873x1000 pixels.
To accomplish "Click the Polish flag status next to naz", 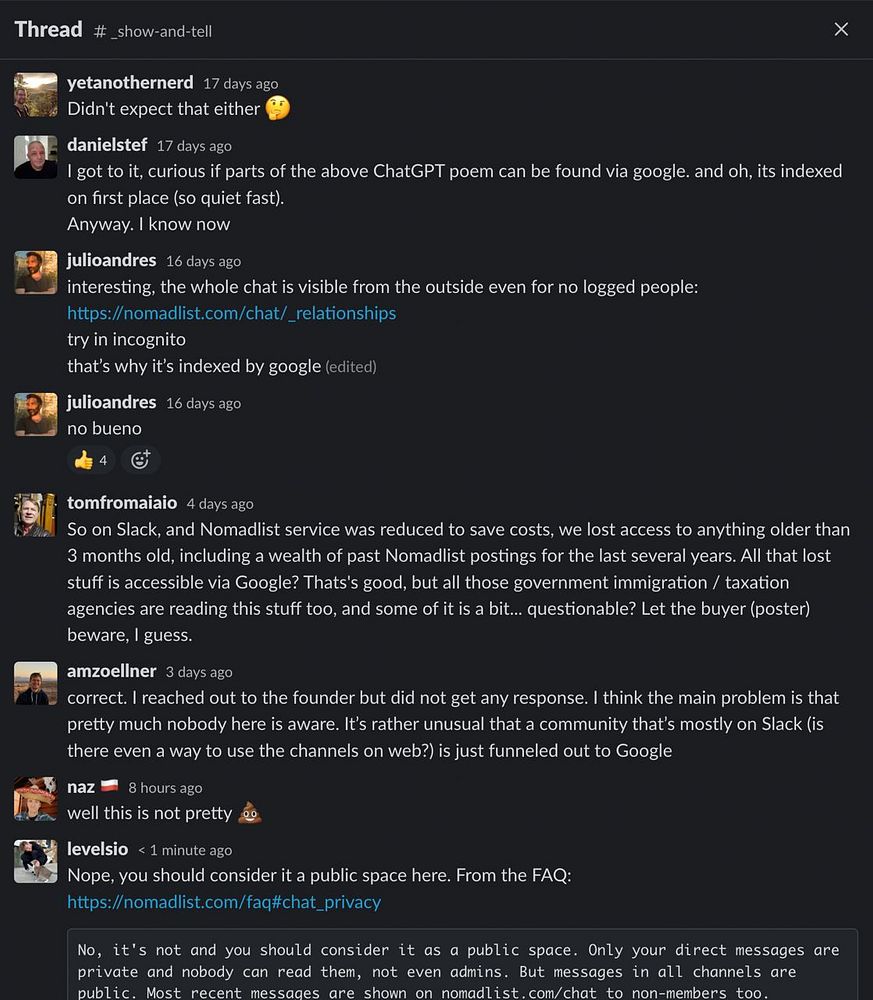I will 110,786.
